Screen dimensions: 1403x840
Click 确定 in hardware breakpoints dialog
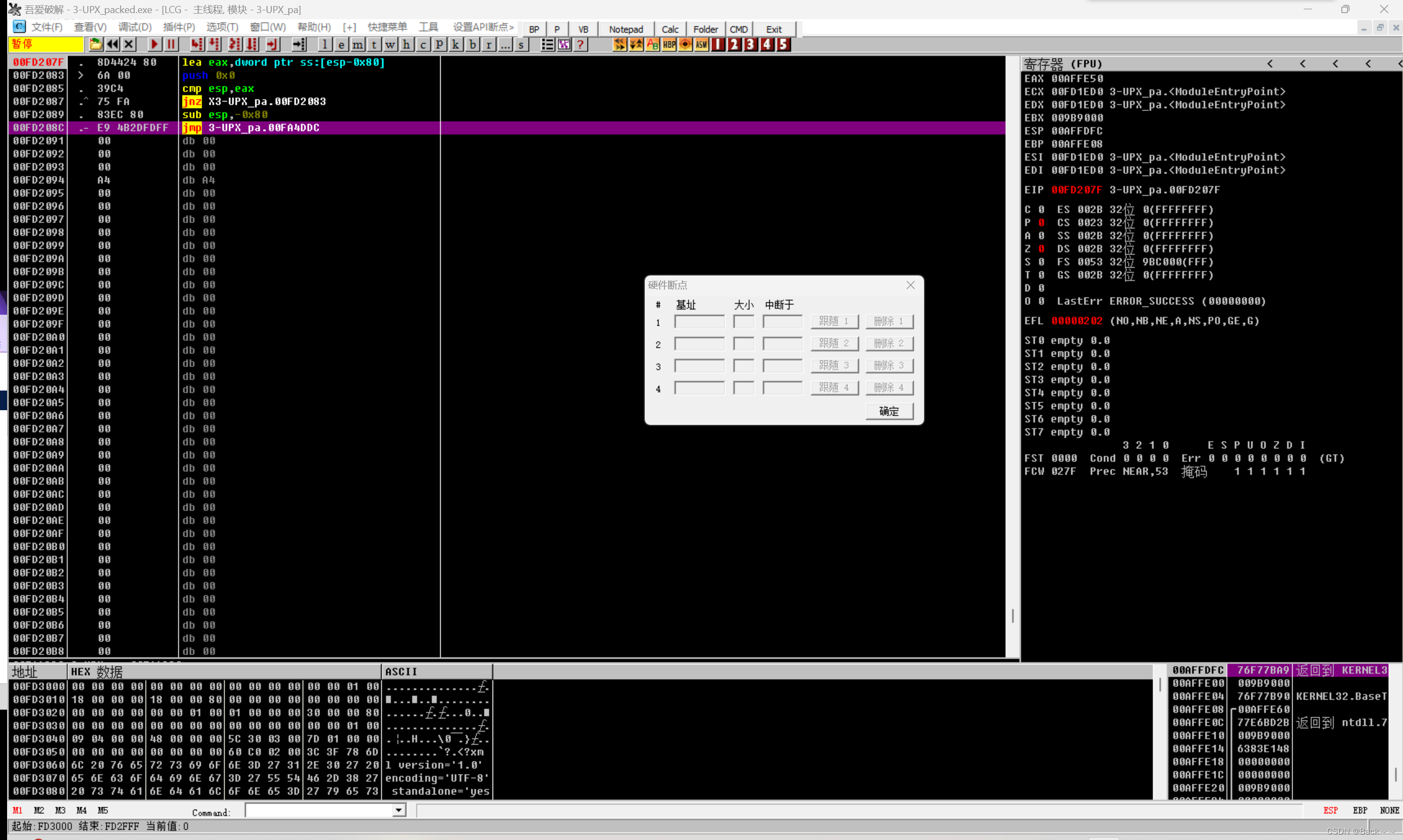(889, 411)
